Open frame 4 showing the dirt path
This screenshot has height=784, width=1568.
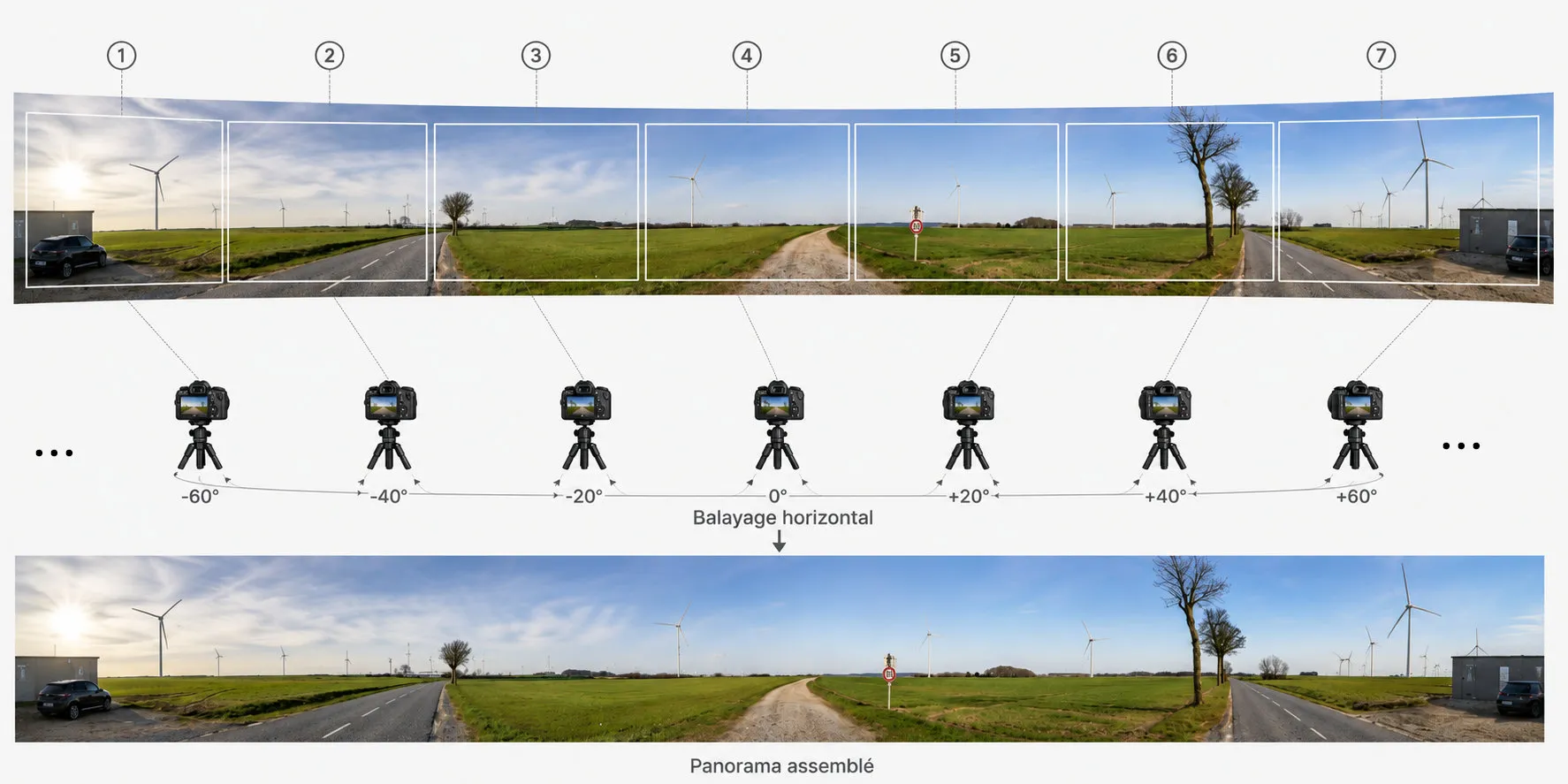(747, 202)
